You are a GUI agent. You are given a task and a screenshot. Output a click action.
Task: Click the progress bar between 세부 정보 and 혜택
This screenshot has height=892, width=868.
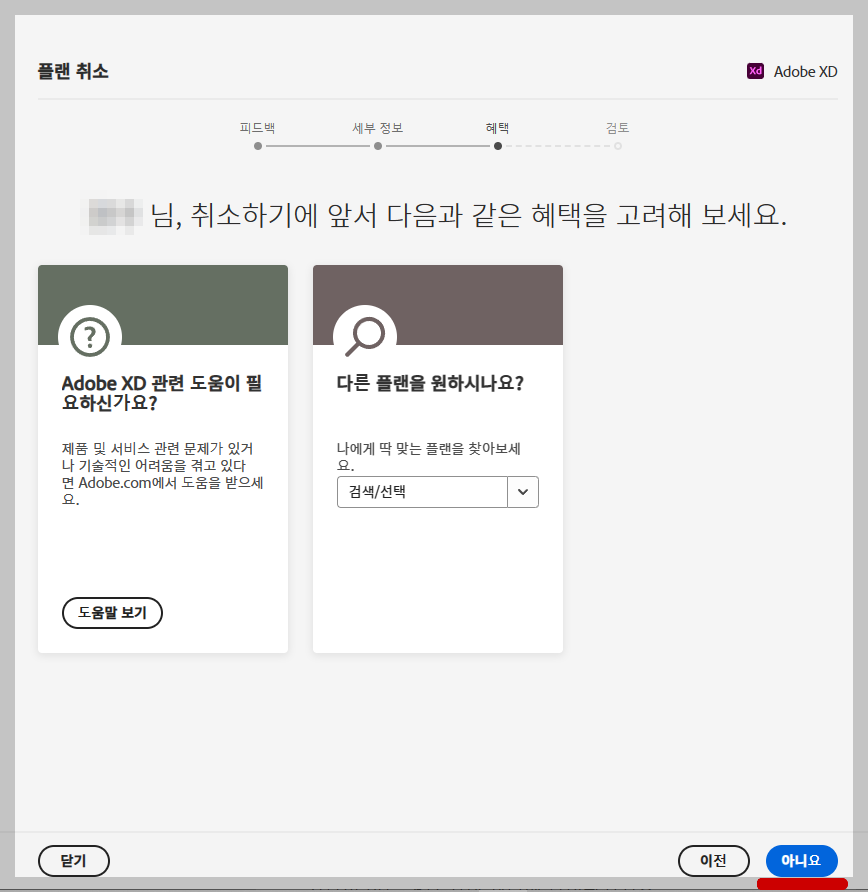438,145
